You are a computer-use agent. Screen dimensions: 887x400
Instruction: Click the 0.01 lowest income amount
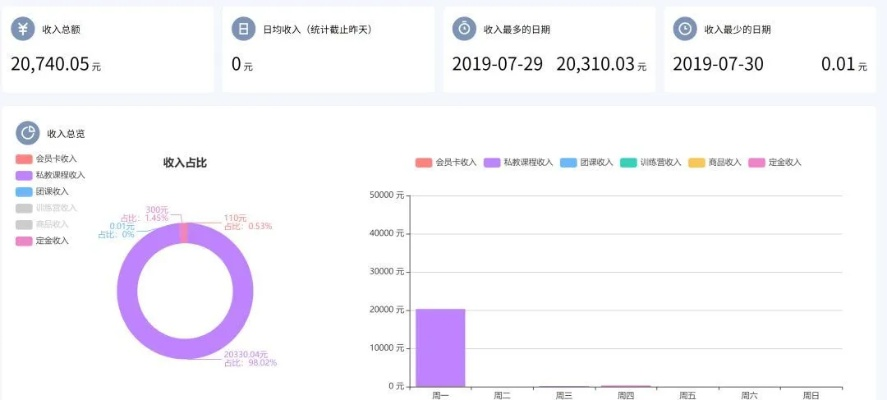coord(838,64)
